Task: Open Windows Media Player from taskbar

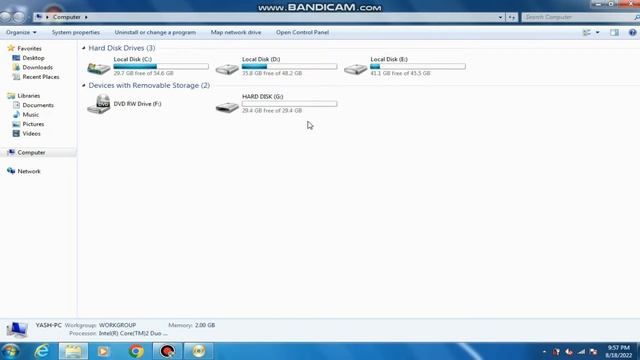Action: (x=103, y=351)
